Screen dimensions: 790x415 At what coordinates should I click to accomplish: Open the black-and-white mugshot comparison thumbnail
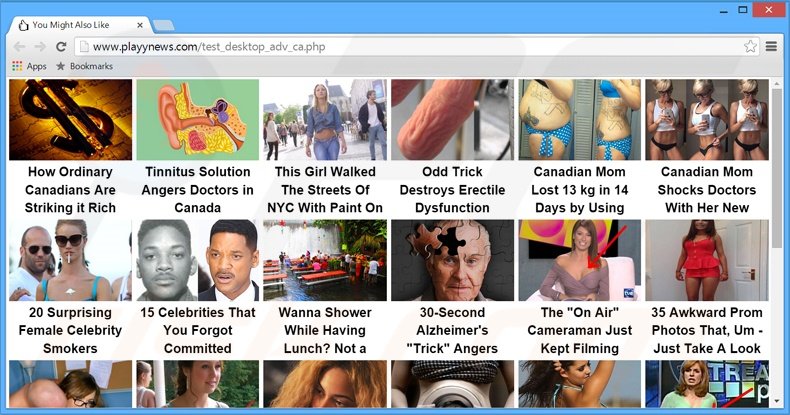198,260
